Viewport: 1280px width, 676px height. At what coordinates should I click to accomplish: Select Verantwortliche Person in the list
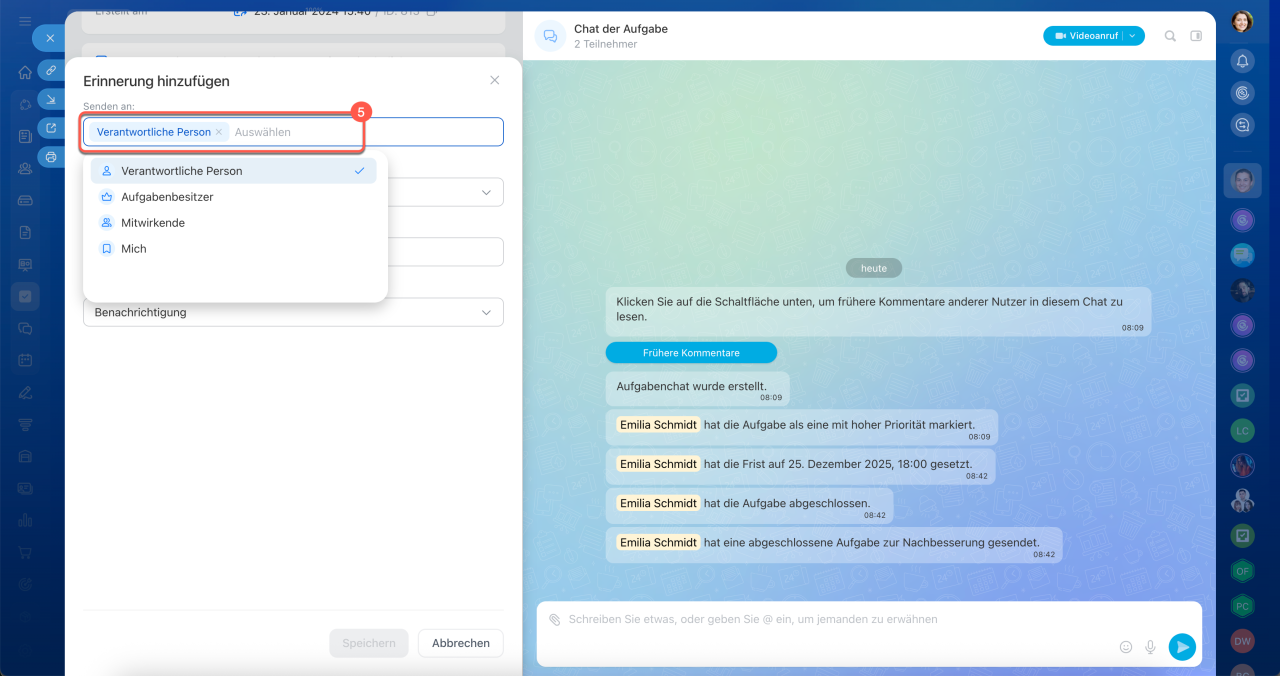coord(233,171)
